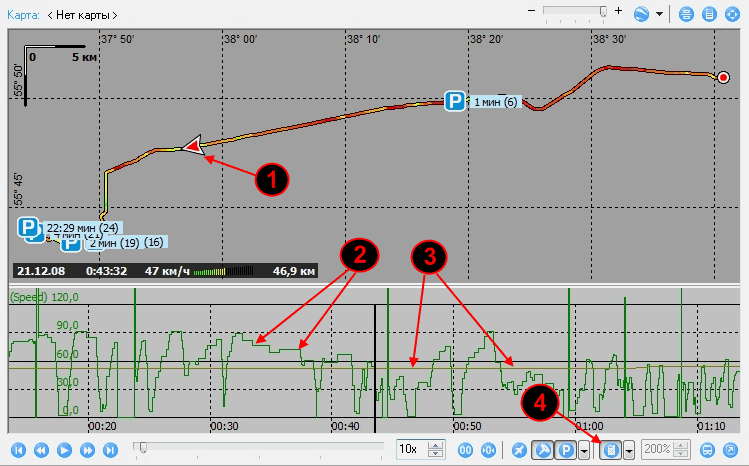
Task: Click the Google Earth globe icon
Action: 641,15
